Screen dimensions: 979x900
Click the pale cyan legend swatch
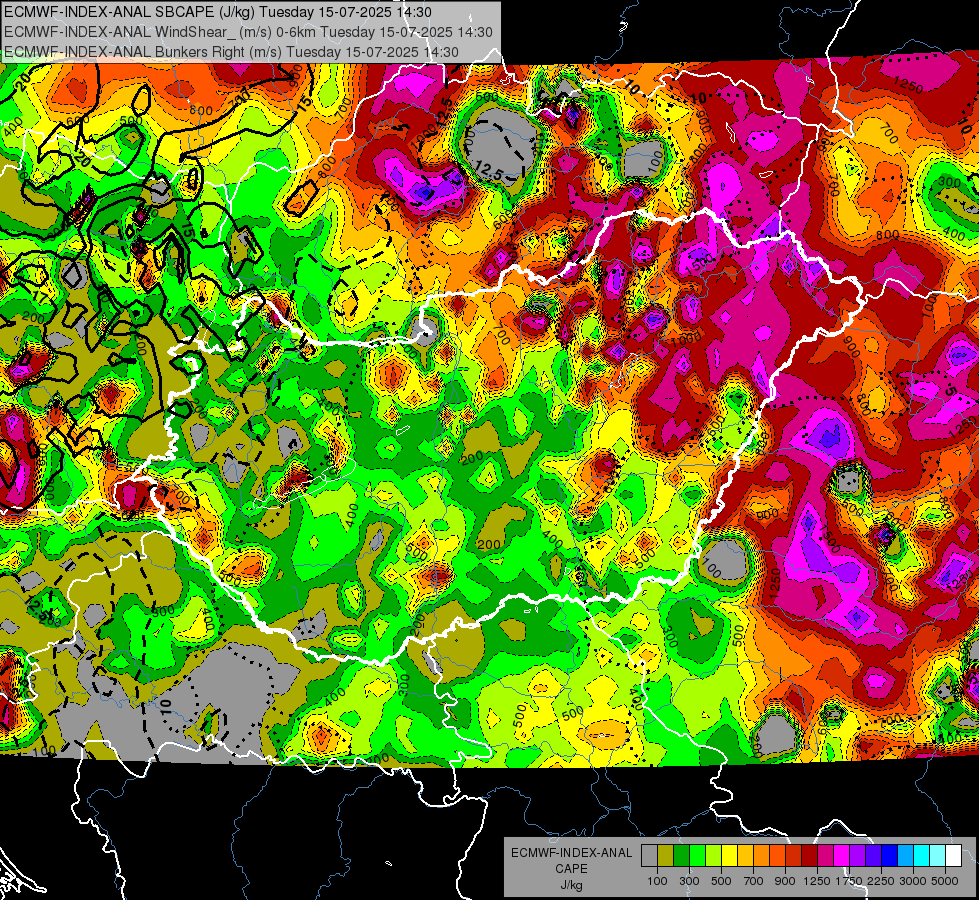pos(938,856)
